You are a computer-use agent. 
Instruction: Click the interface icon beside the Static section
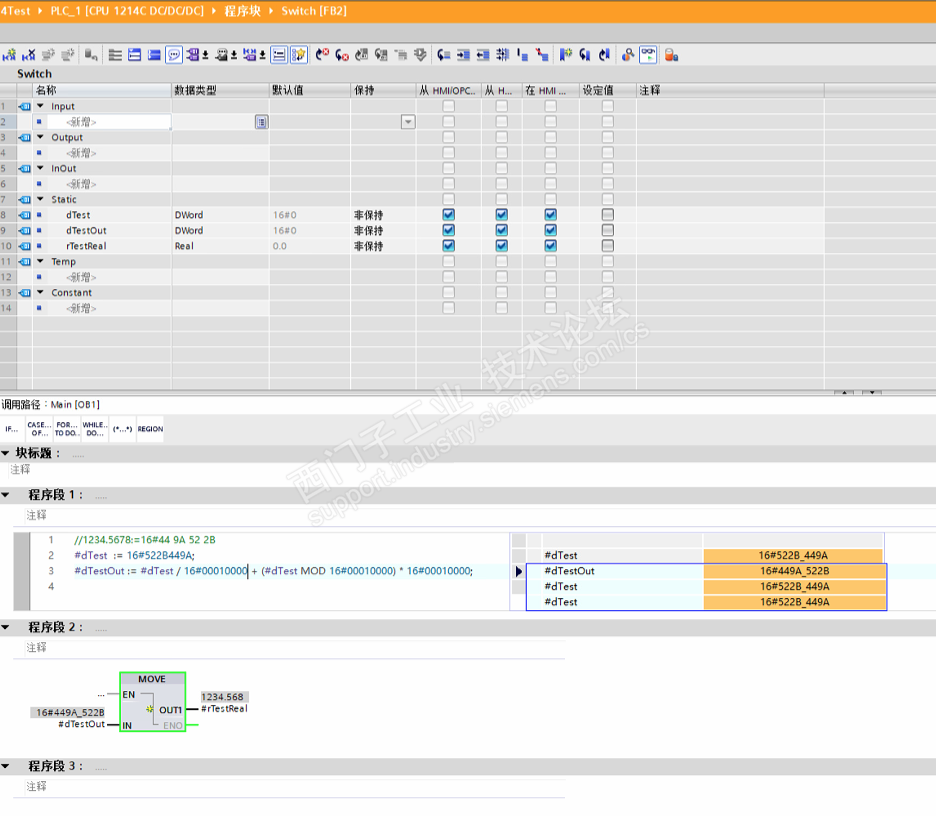pos(24,199)
